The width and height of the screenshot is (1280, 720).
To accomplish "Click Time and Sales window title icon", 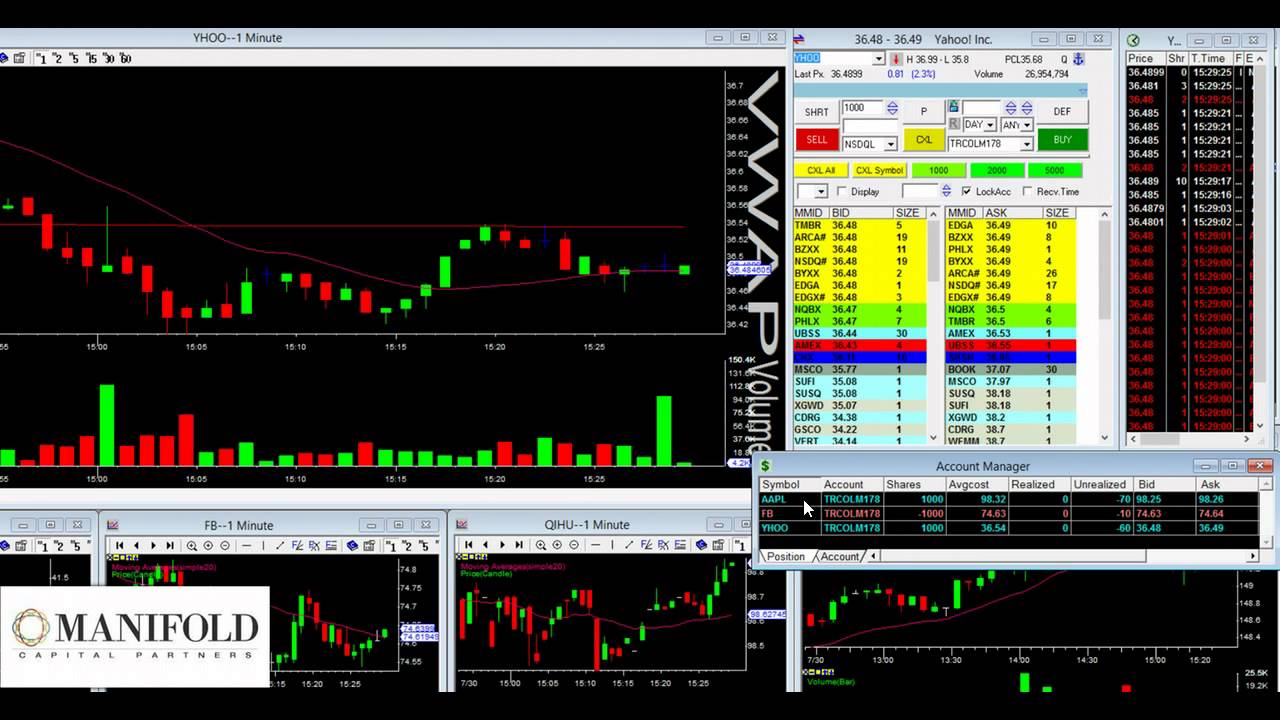I will point(1133,40).
